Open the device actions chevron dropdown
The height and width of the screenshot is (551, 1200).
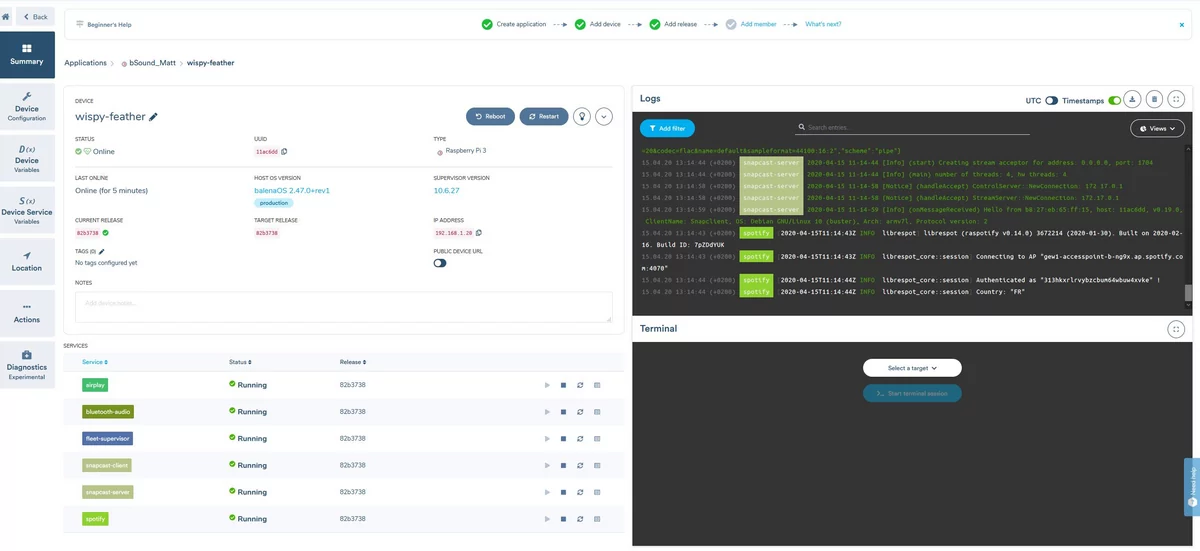click(604, 116)
